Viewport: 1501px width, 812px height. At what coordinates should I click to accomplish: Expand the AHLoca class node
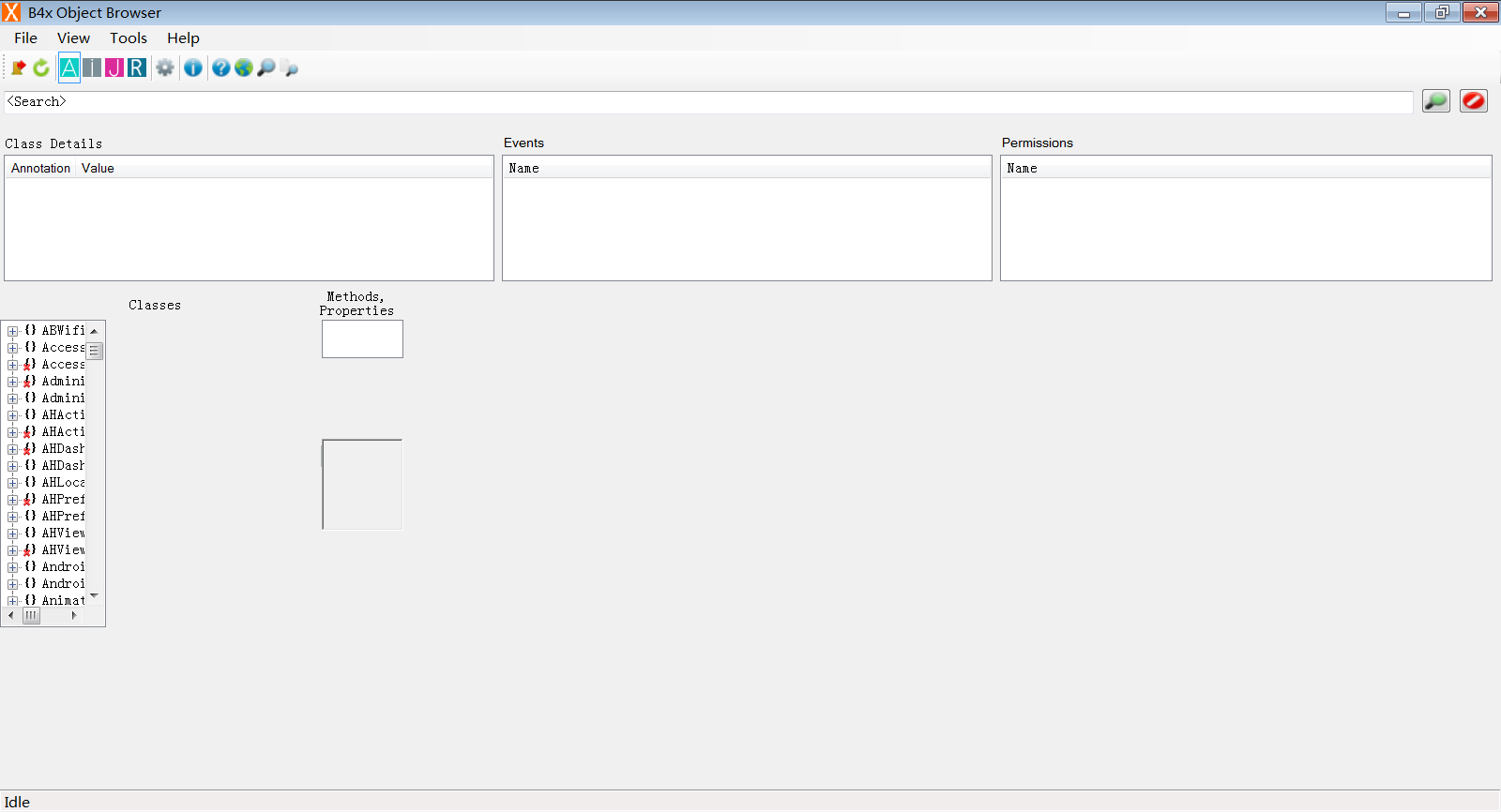coord(13,483)
